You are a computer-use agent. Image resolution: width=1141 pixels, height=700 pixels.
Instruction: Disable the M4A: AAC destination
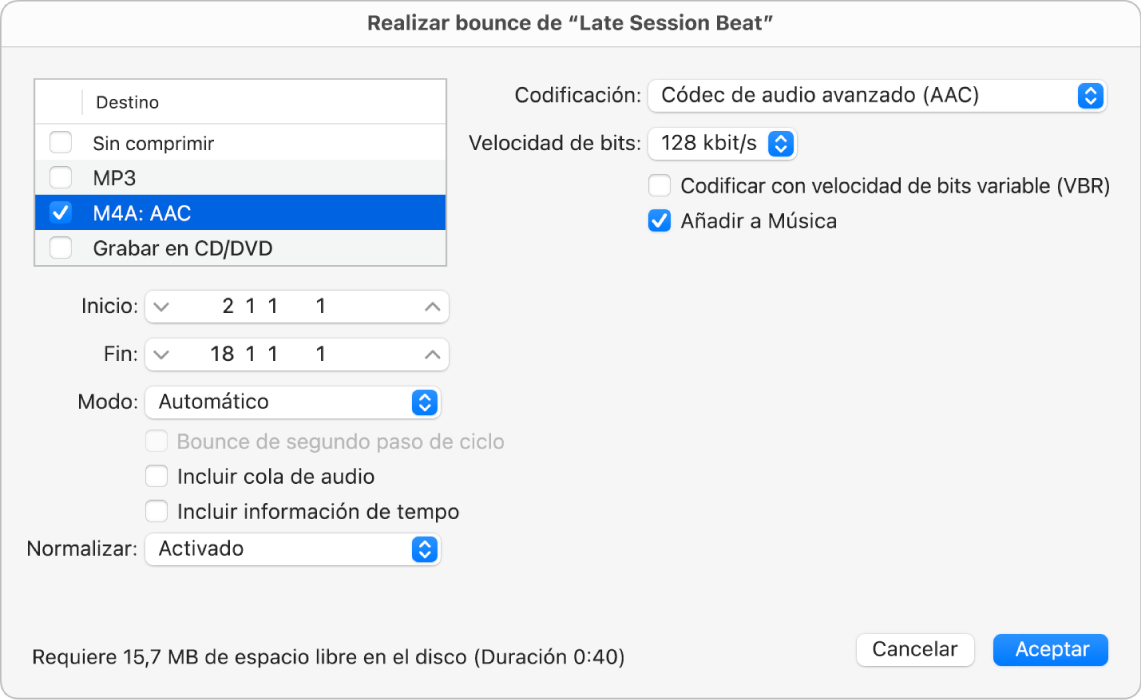(x=60, y=212)
